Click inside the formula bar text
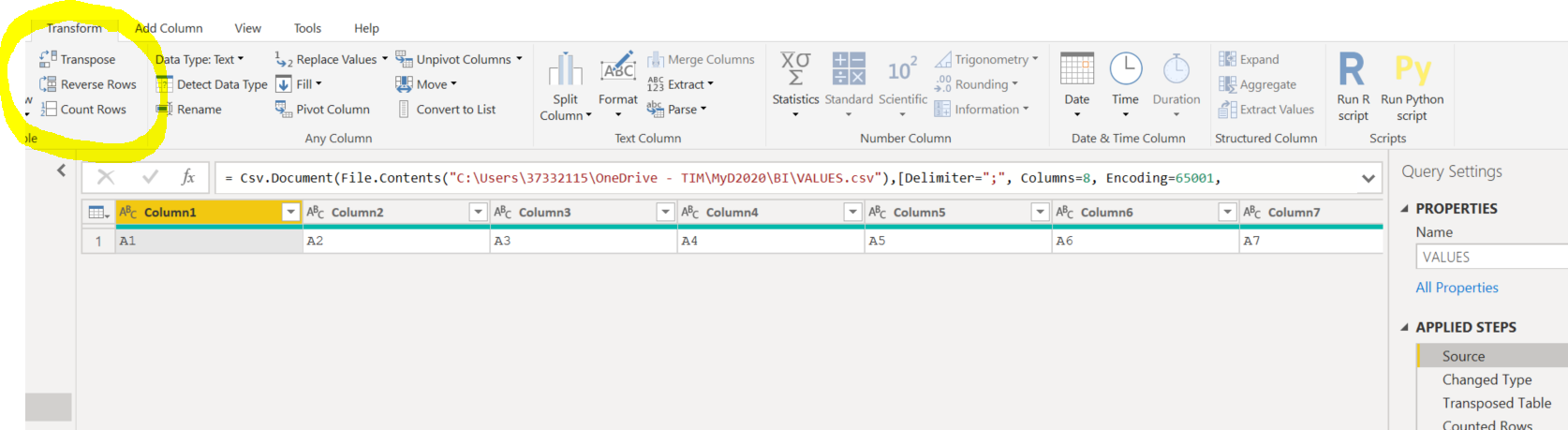 [721, 178]
